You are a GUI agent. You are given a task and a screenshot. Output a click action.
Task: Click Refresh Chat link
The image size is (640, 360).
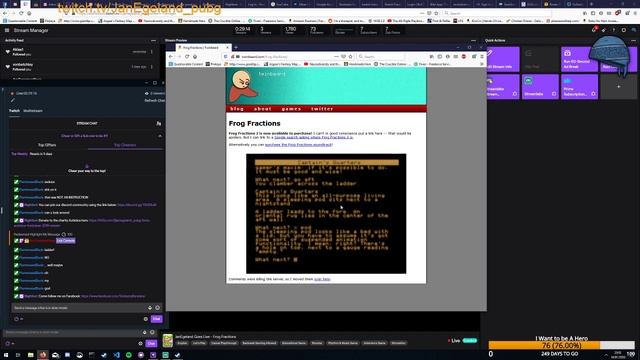pos(154,100)
